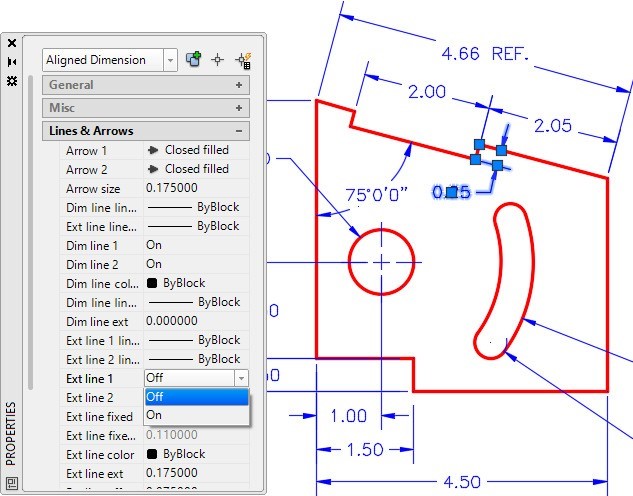The height and width of the screenshot is (496, 633).
Task: Click the Ext line color ByBlock swatch
Action: click(153, 454)
